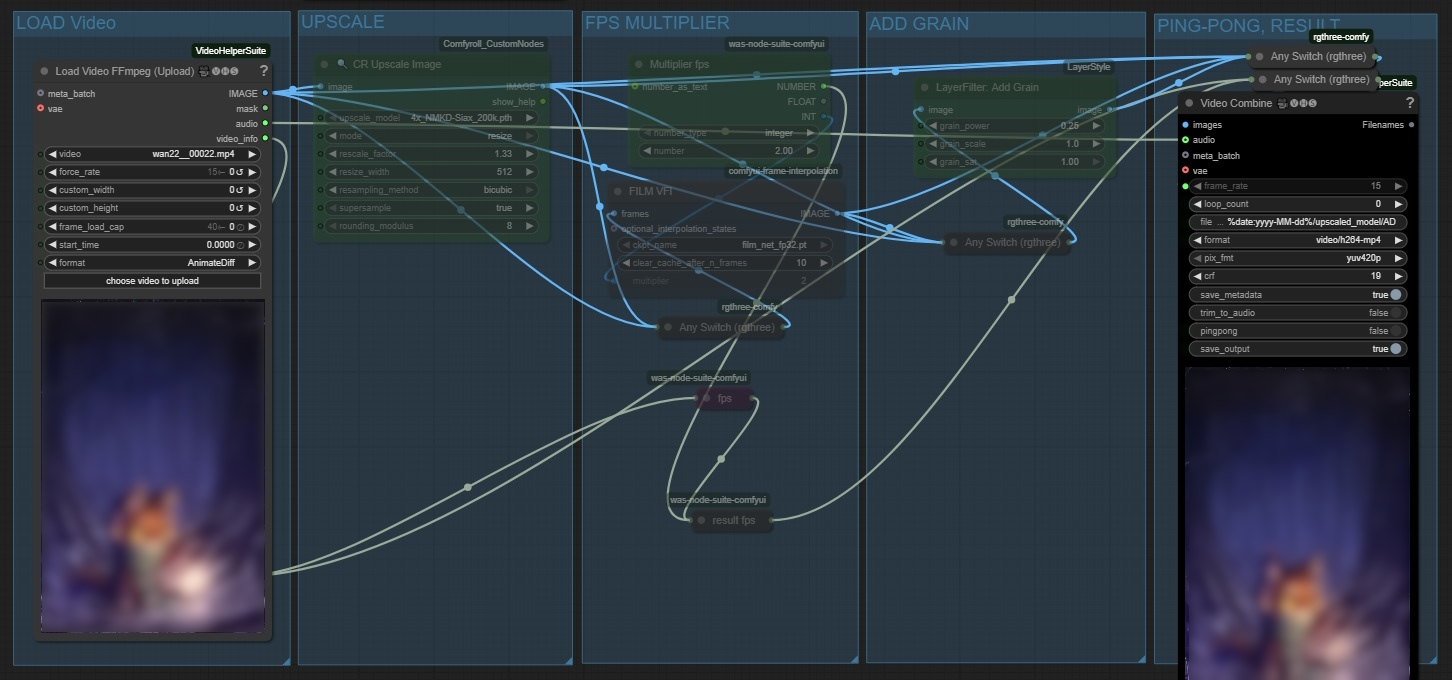Open resampling_method combo showing bicubic
Viewport: 1452px width, 680px height.
click(x=432, y=189)
